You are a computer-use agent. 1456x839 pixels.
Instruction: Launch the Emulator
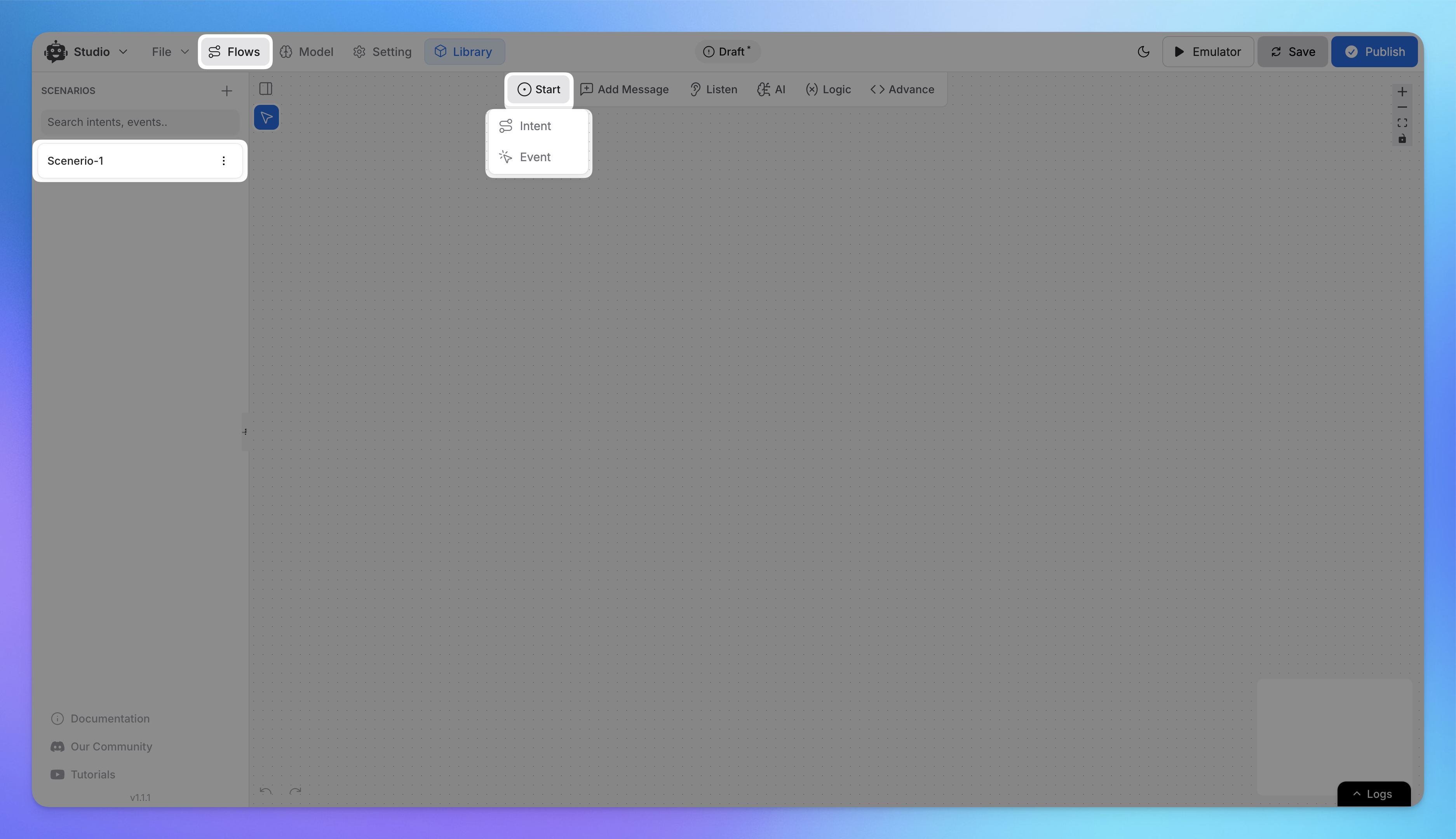tap(1208, 52)
